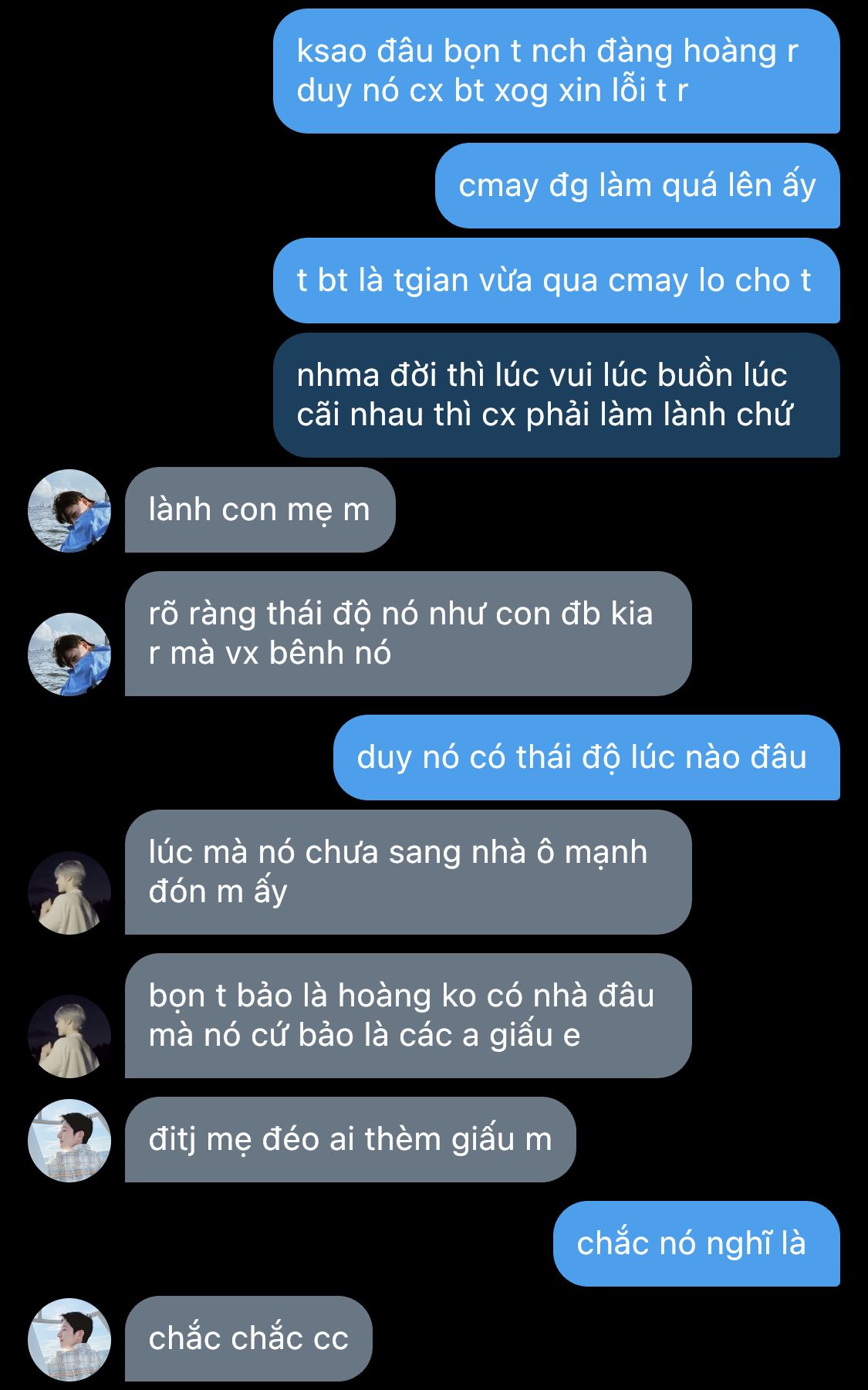
Task: Select the 'rõ ràng thái độ nó như' message
Action: pyautogui.click(x=408, y=634)
